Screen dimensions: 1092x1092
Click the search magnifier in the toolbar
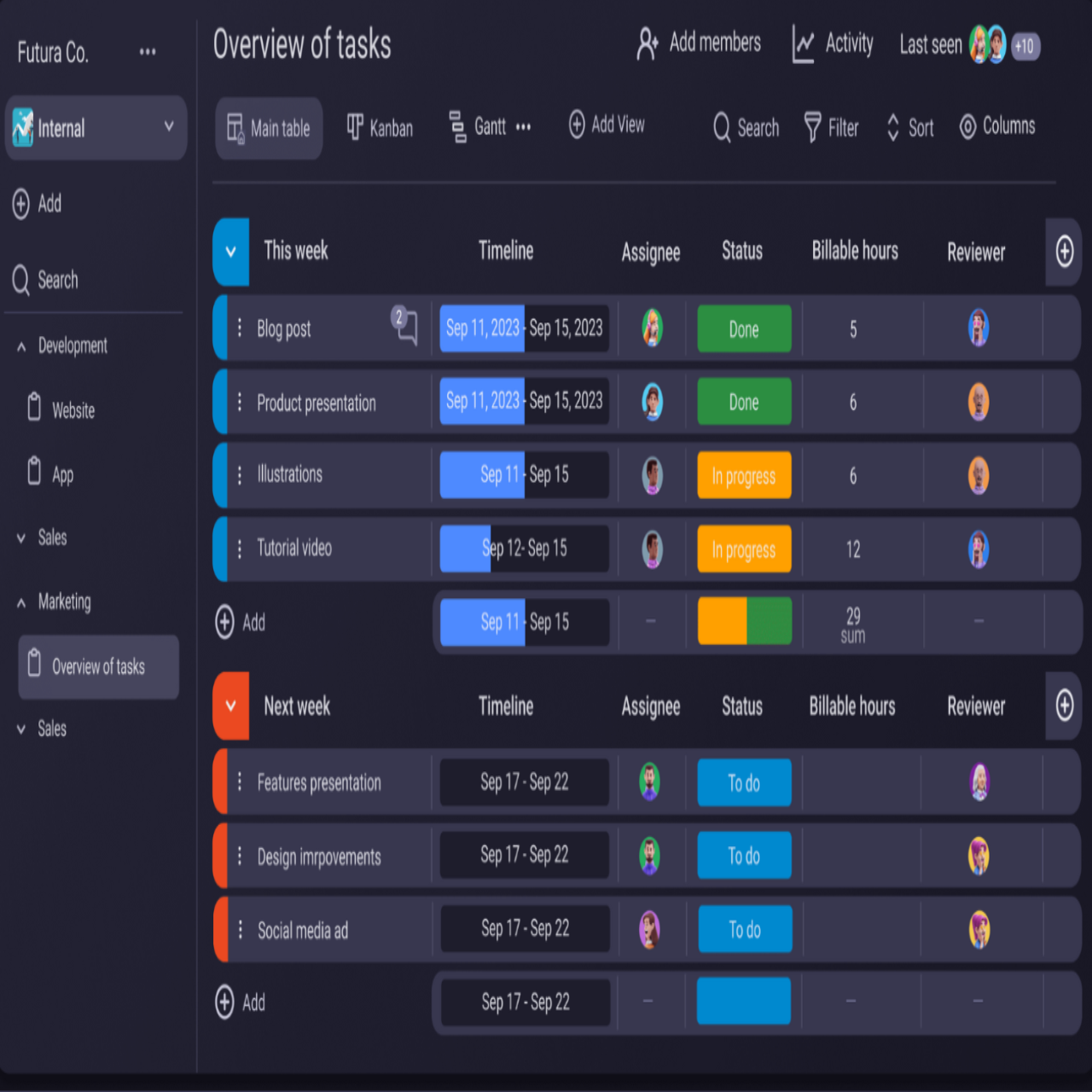722,128
